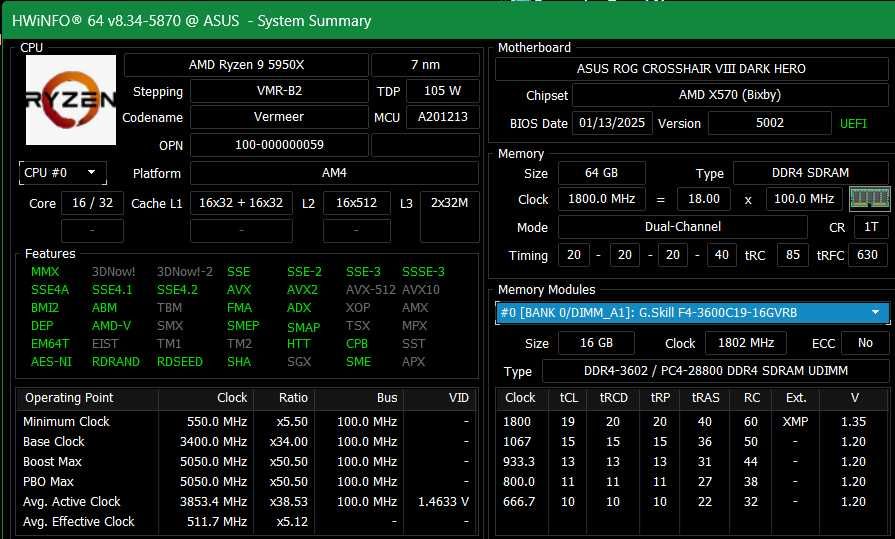Click the 64 GB memory size value
895x539 pixels.
[x=602, y=173]
